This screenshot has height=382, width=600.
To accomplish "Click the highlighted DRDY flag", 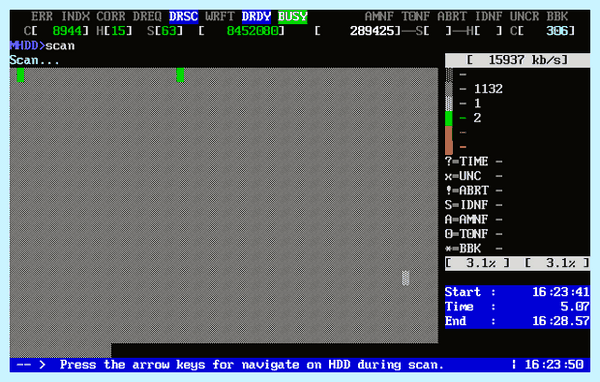I will (256, 16).
